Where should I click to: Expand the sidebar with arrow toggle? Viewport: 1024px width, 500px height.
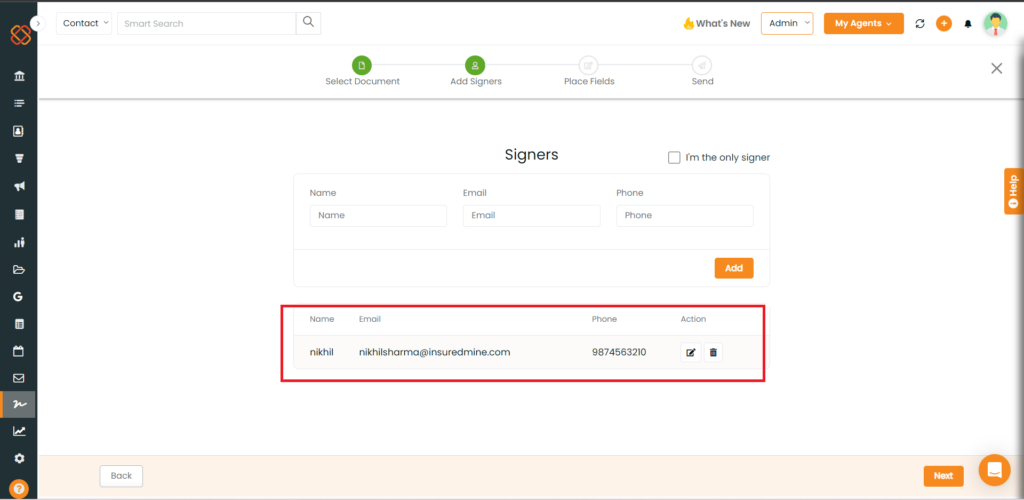pyautogui.click(x=38, y=23)
